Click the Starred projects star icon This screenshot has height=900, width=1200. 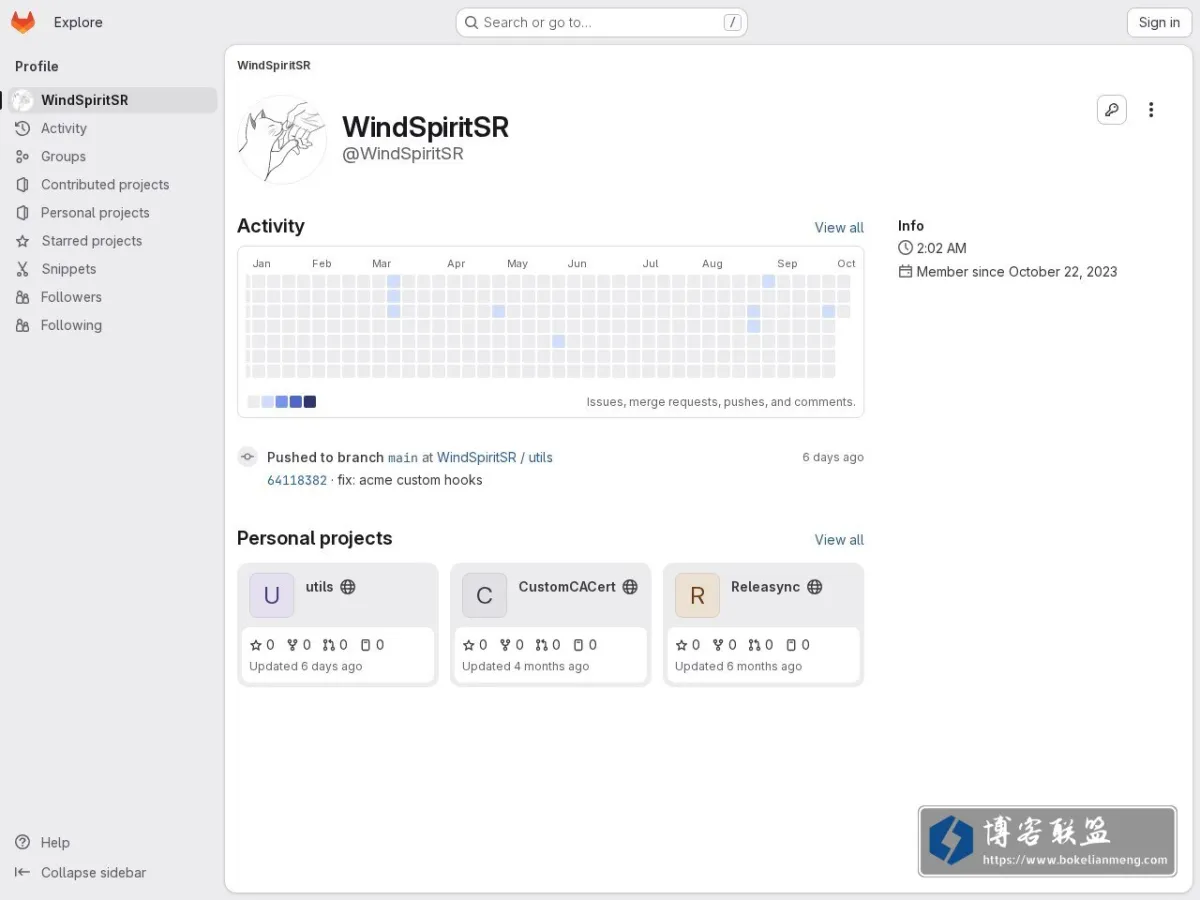(22, 241)
